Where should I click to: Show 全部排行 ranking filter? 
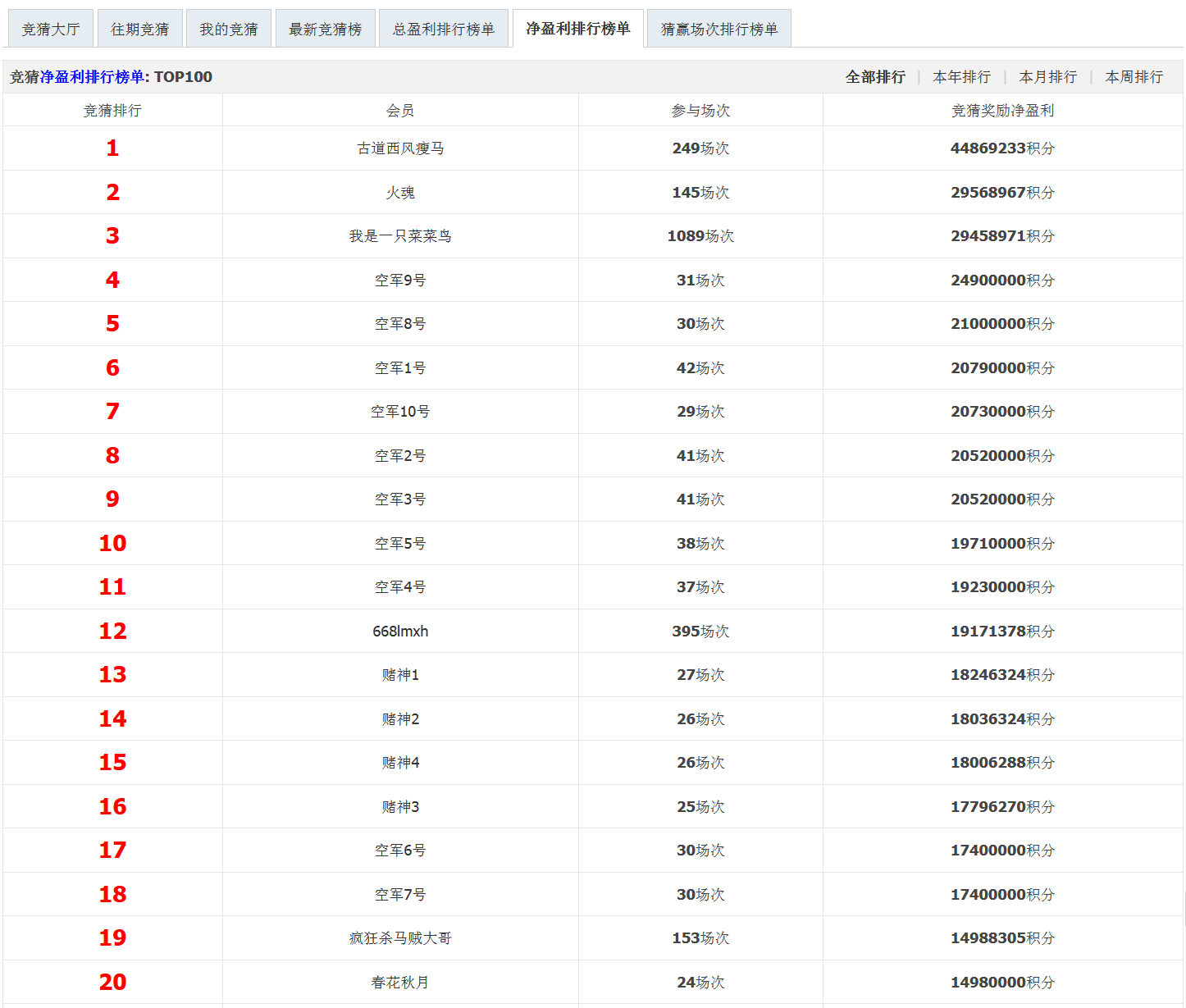[875, 77]
